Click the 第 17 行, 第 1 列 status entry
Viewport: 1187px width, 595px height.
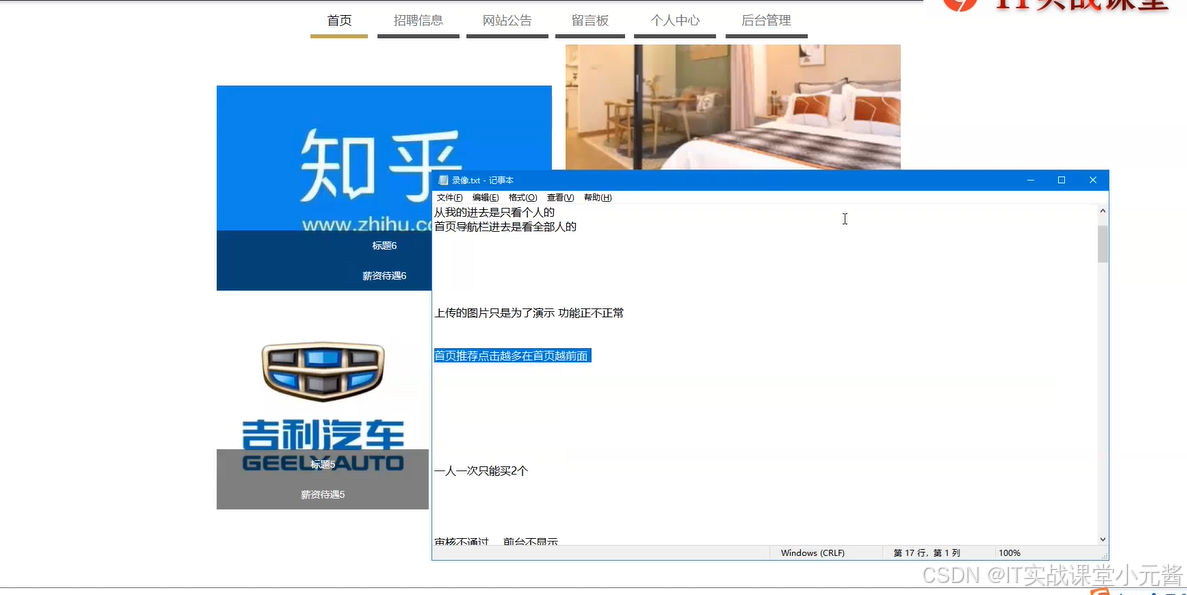point(927,553)
